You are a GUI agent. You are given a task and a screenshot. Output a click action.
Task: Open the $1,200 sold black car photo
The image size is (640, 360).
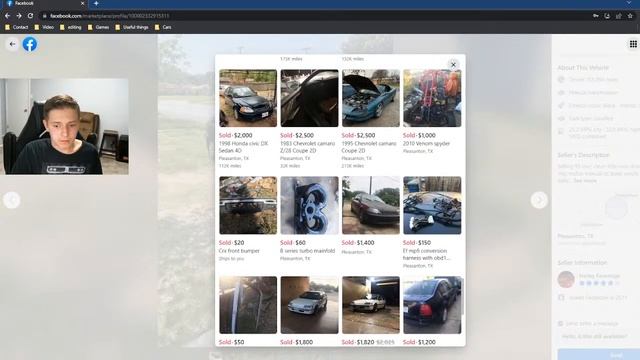pos(432,305)
